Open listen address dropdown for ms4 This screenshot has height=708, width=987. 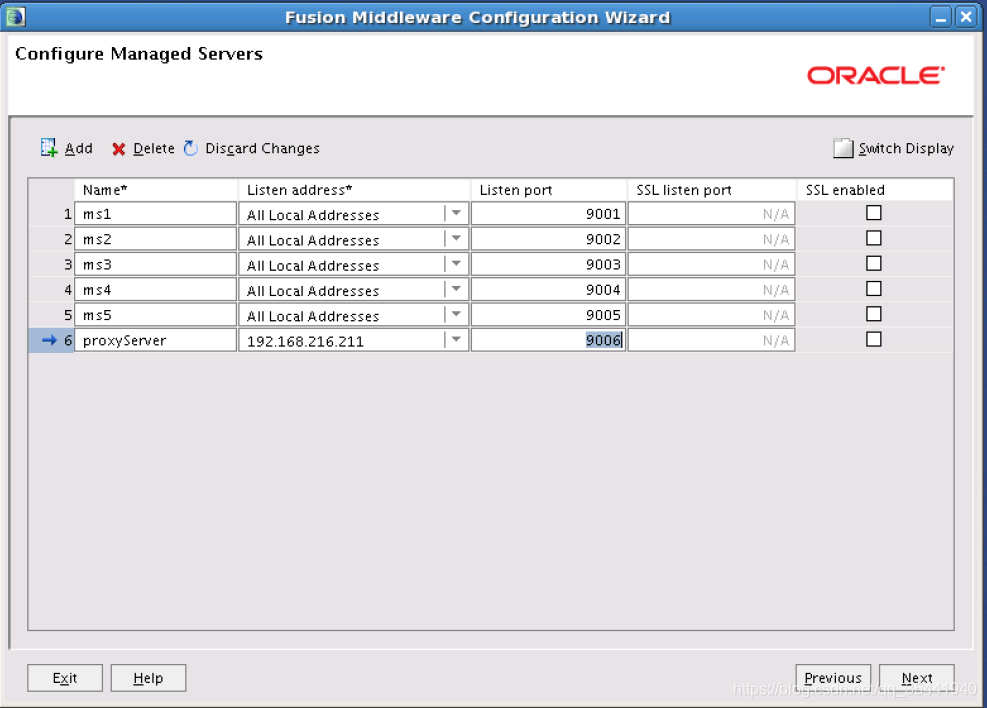point(456,289)
